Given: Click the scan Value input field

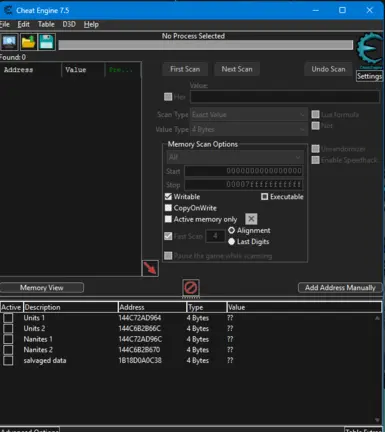Looking at the screenshot, I should 285,97.
